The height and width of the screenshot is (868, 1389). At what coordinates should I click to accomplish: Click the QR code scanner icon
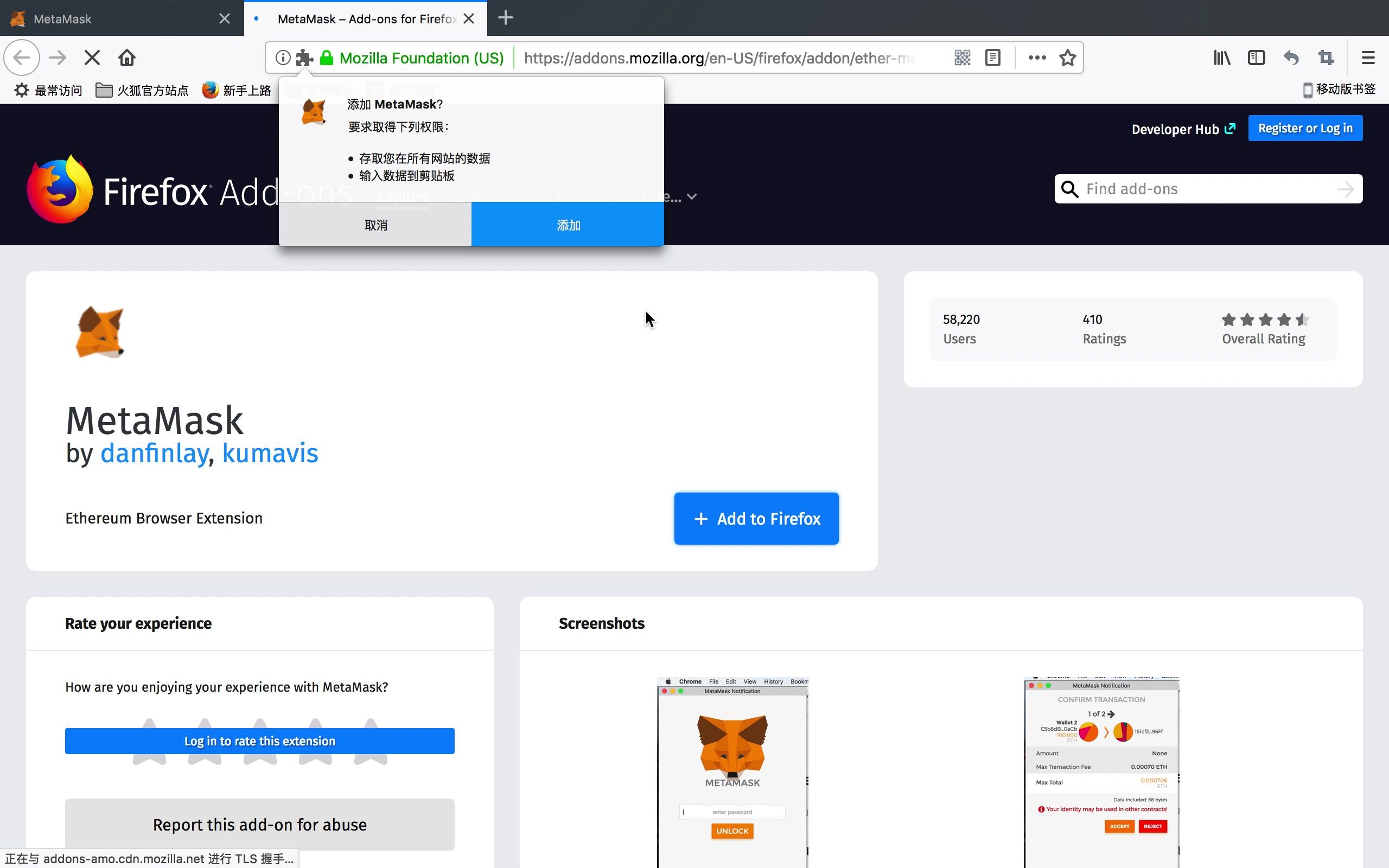(962, 57)
